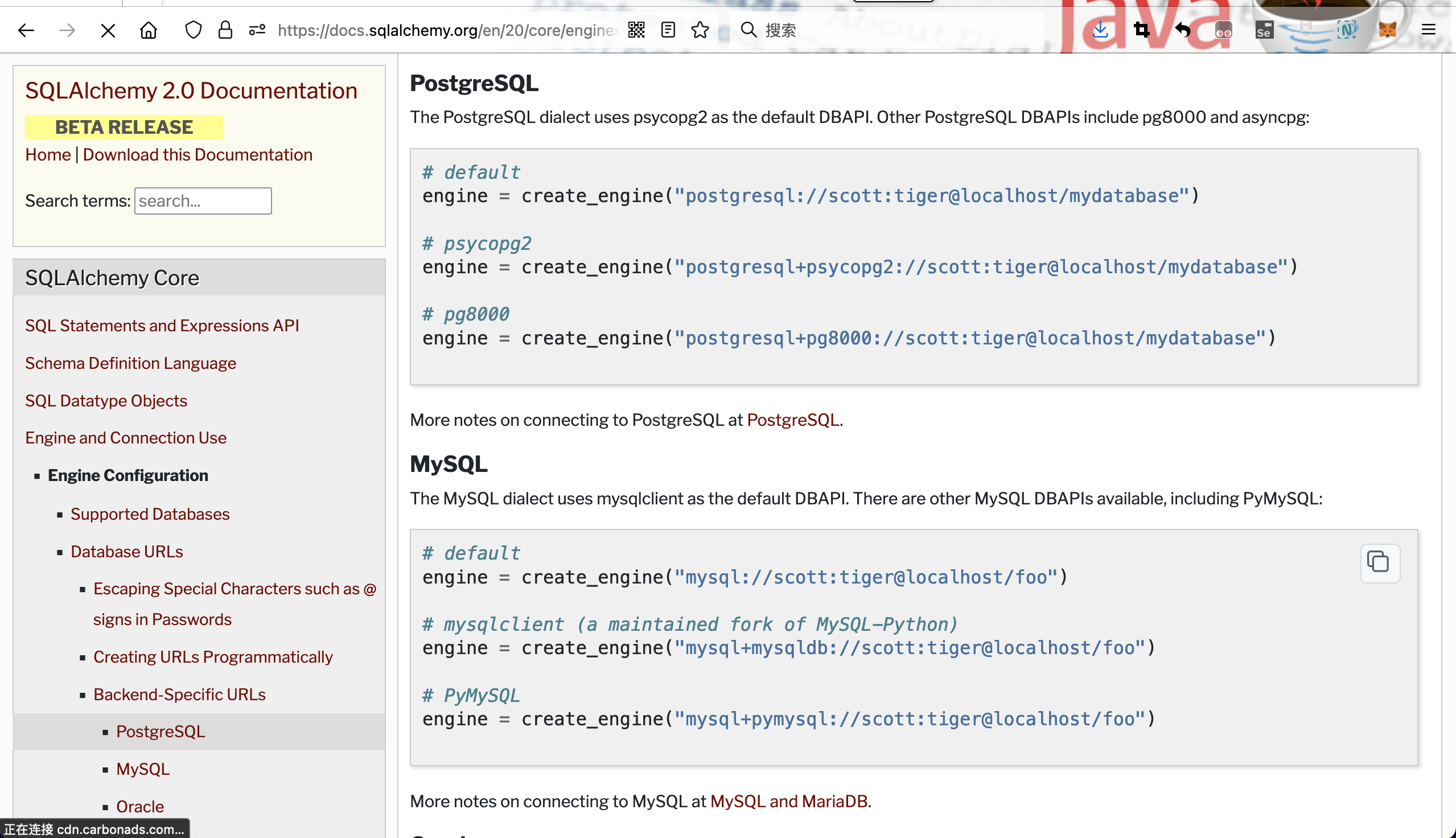Select Oracle in sidebar navigation
1456x838 pixels.
140,806
